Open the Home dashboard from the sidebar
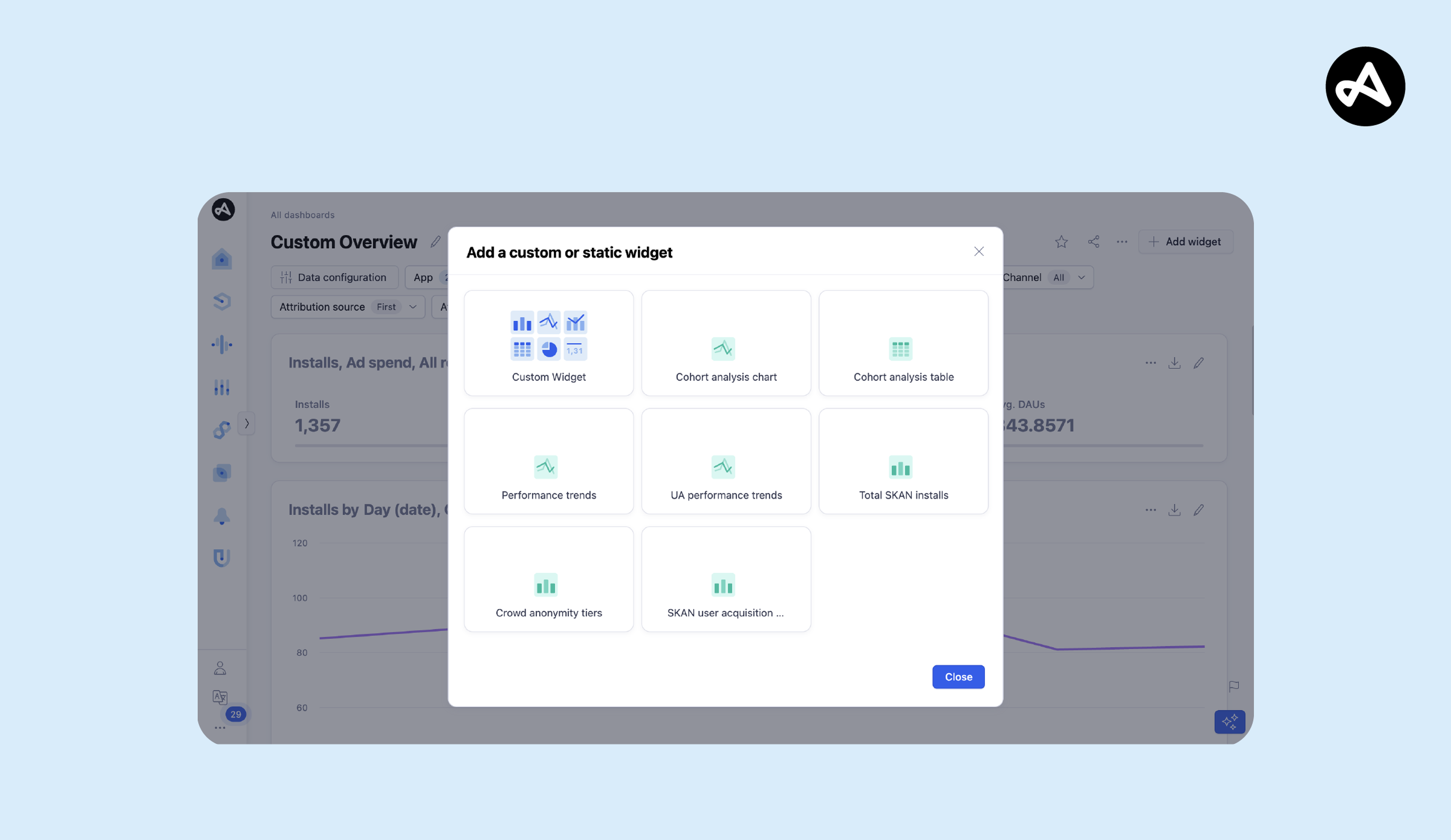Screen dimensions: 1451x840 (x=222, y=259)
